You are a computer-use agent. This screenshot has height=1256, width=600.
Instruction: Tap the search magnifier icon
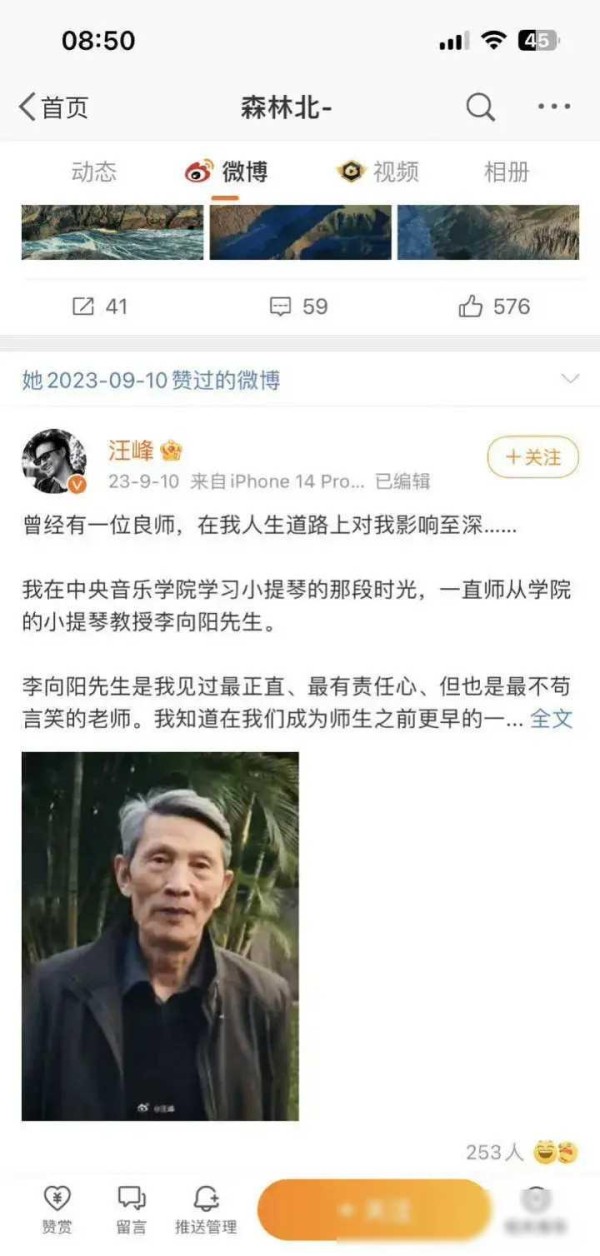tap(481, 107)
